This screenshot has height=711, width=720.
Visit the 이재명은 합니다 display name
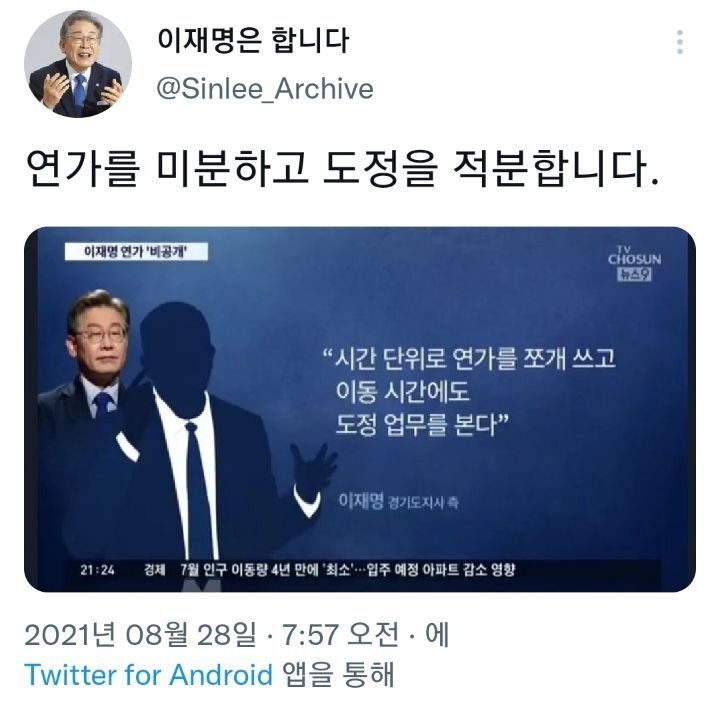[253, 40]
